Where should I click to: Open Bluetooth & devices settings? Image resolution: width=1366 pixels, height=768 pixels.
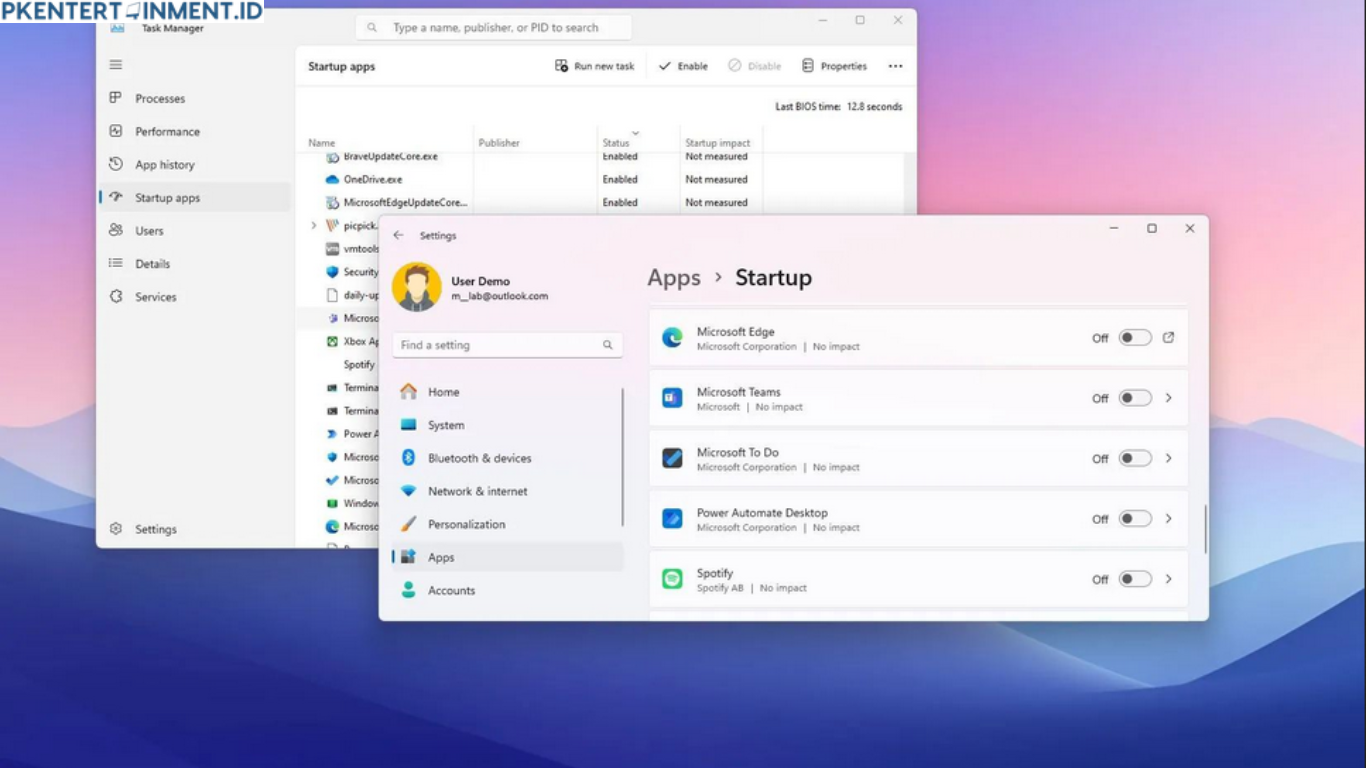click(507, 458)
